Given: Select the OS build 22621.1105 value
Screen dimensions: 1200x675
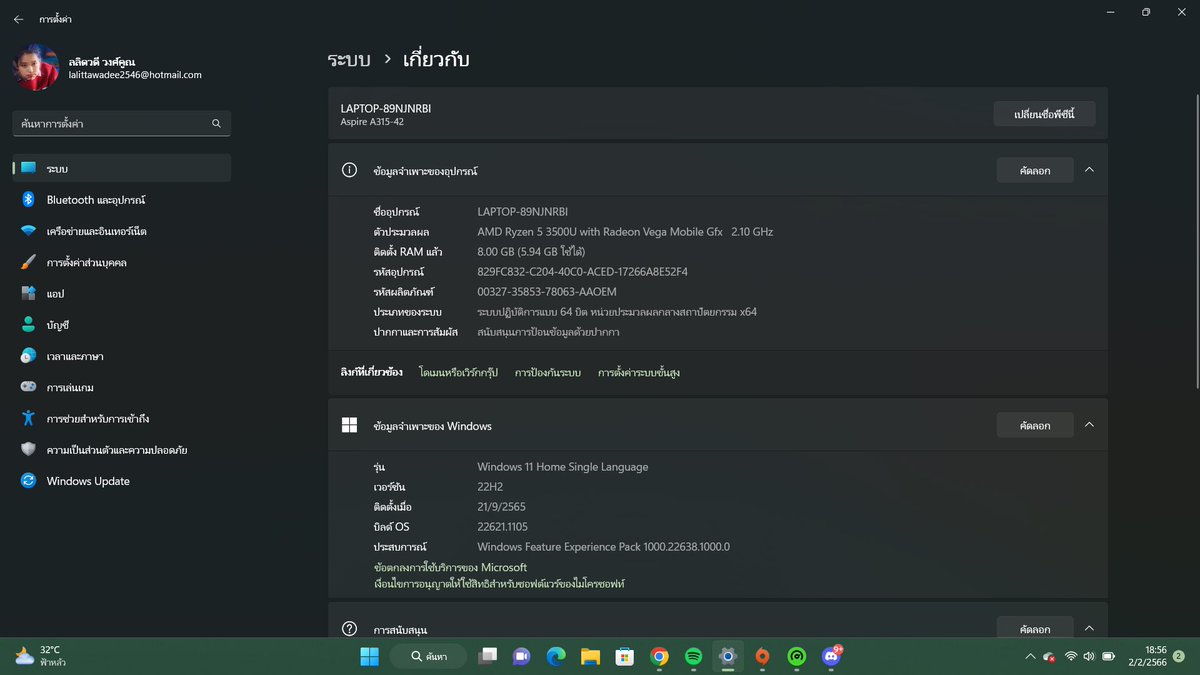Looking at the screenshot, I should click(x=502, y=527).
